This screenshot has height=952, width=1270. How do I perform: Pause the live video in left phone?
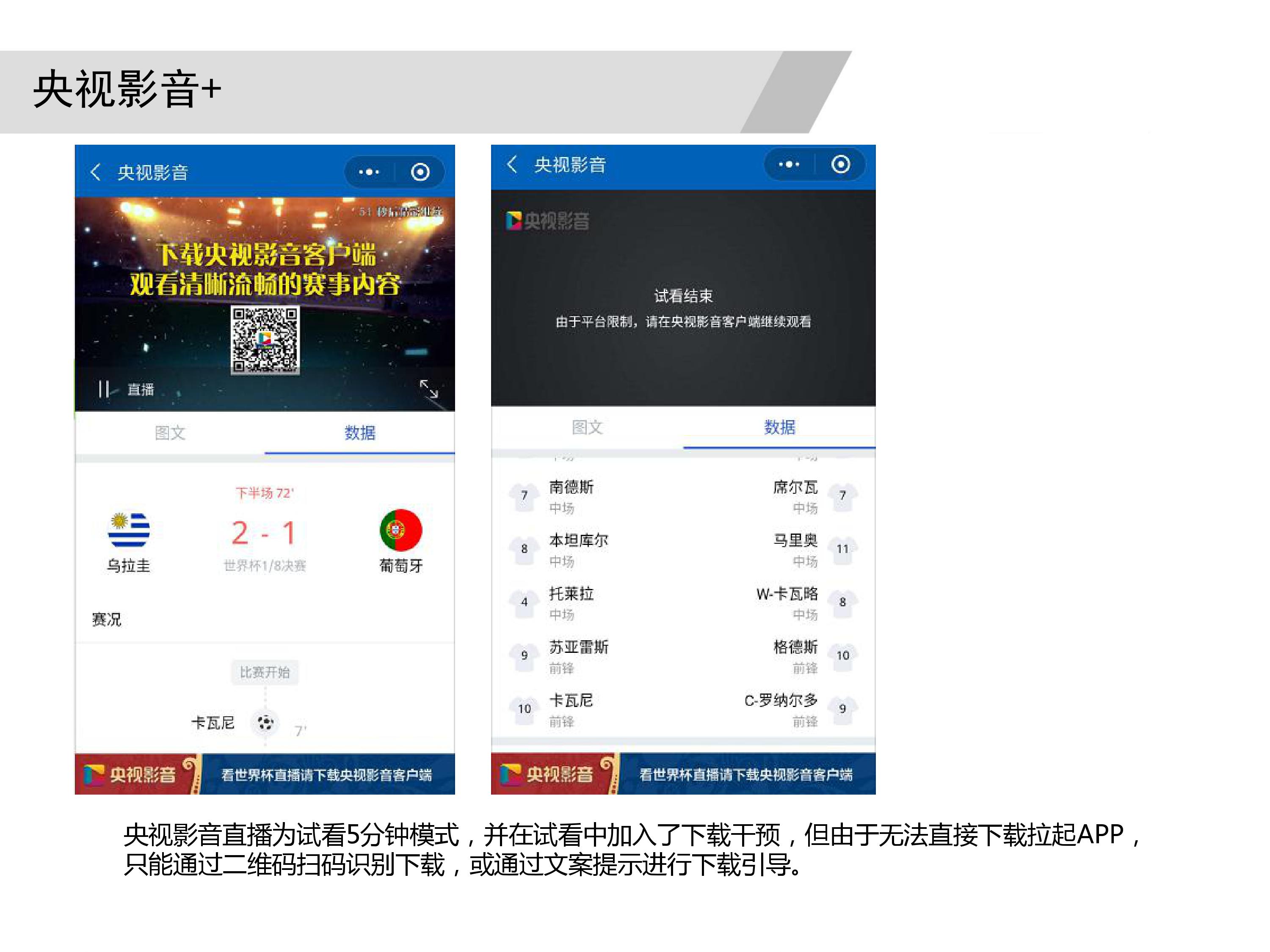pos(104,389)
